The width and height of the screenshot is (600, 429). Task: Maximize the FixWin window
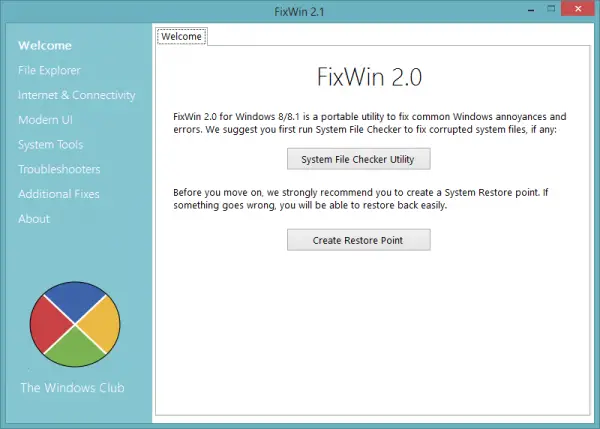click(551, 9)
